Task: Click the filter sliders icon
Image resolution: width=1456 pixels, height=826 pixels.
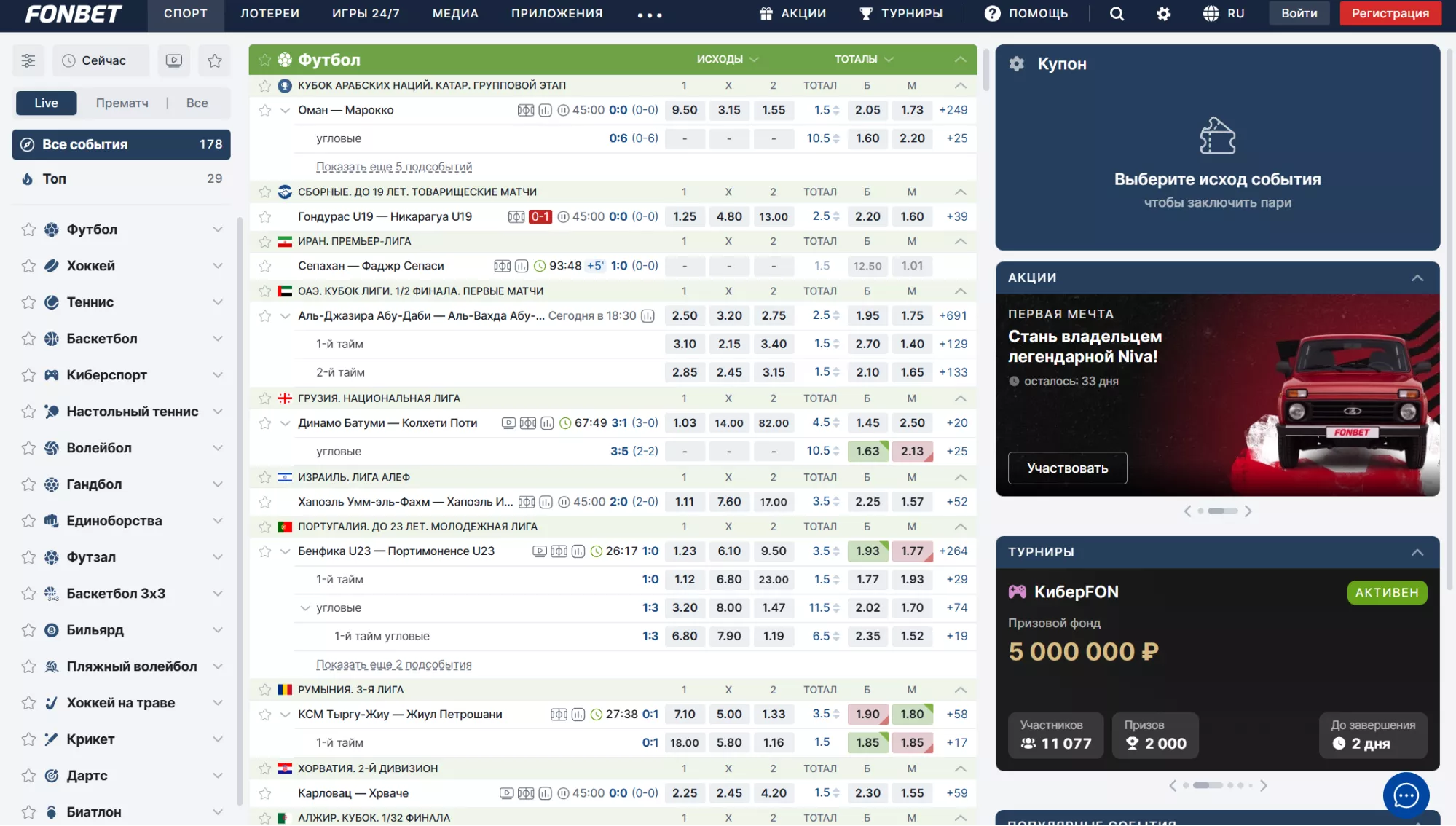Action: pos(28,60)
